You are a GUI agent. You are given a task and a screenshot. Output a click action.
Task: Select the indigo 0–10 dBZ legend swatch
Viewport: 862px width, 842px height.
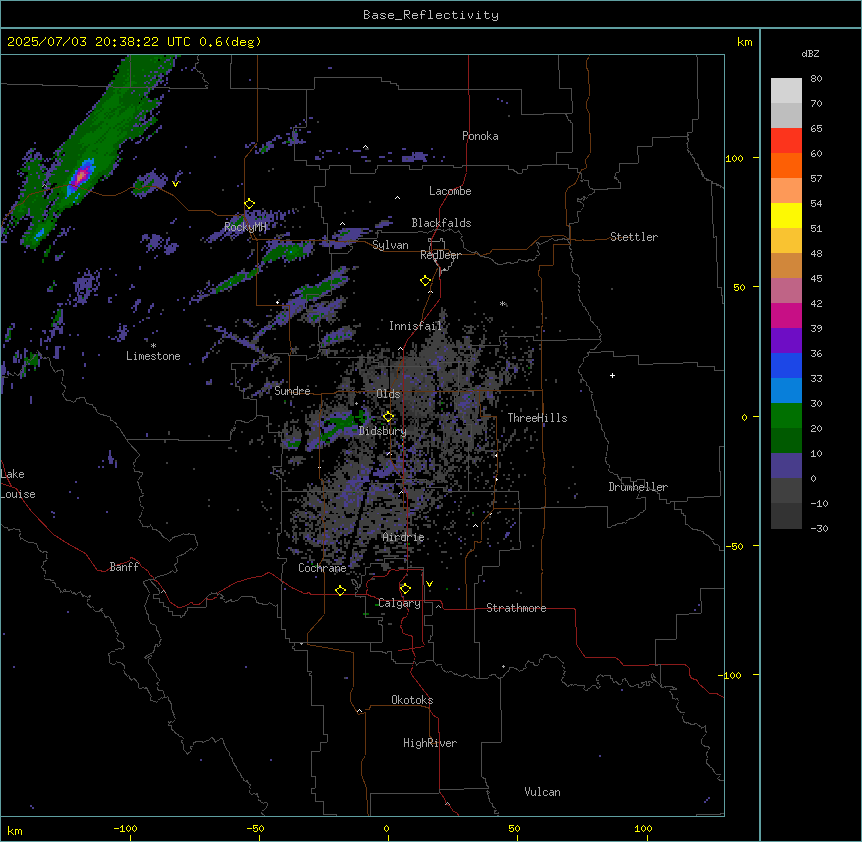coord(786,466)
